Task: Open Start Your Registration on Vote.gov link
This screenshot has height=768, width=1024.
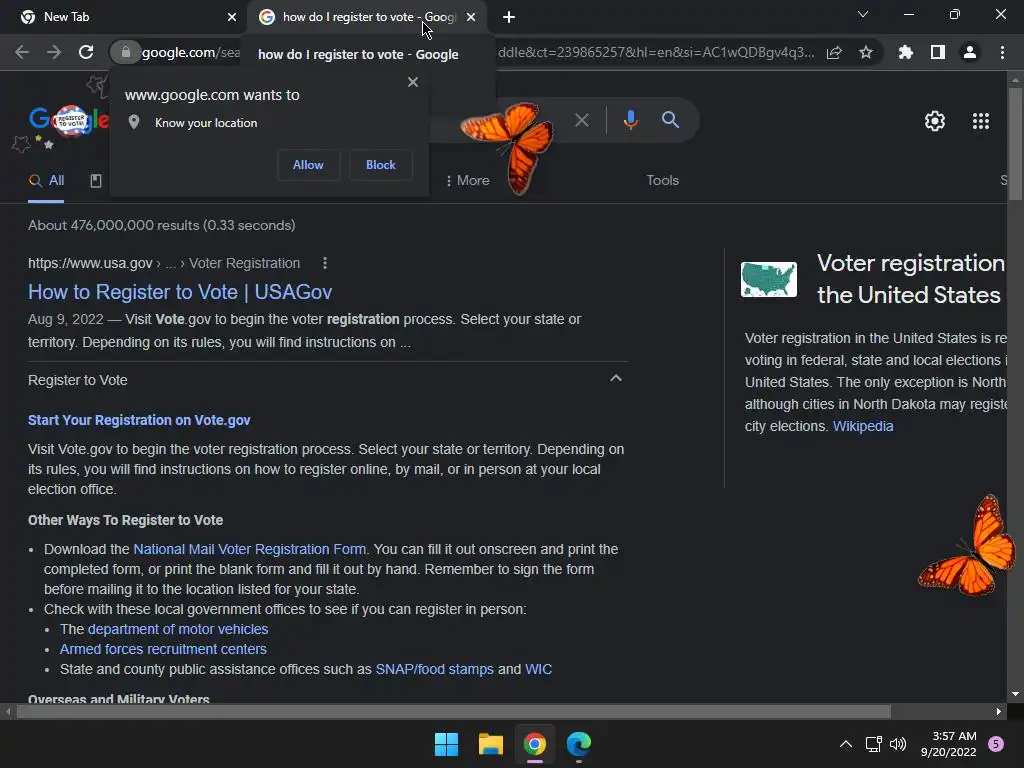Action: 139,420
